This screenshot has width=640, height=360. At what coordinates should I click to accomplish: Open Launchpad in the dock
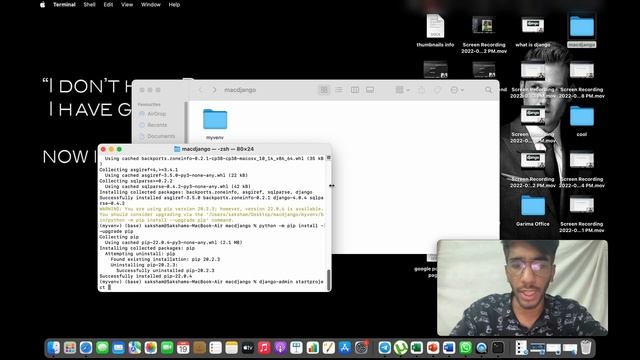pyautogui.click(x=70, y=348)
